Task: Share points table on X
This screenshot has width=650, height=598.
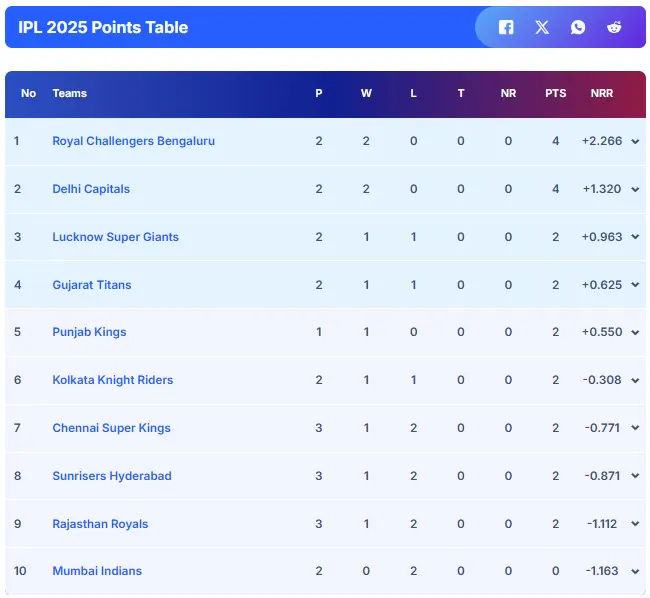Action: 542,27
